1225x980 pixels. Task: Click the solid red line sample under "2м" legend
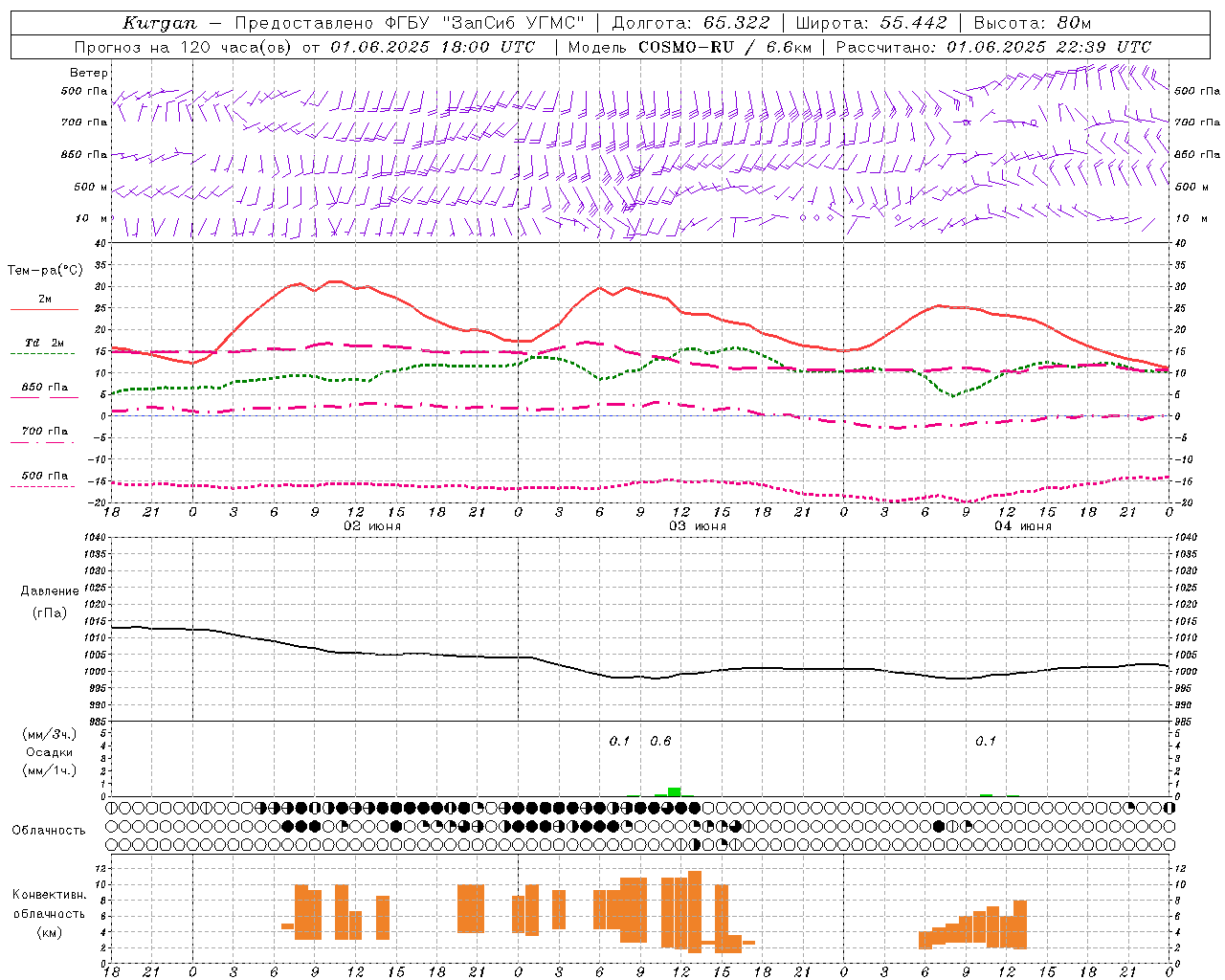tap(44, 310)
